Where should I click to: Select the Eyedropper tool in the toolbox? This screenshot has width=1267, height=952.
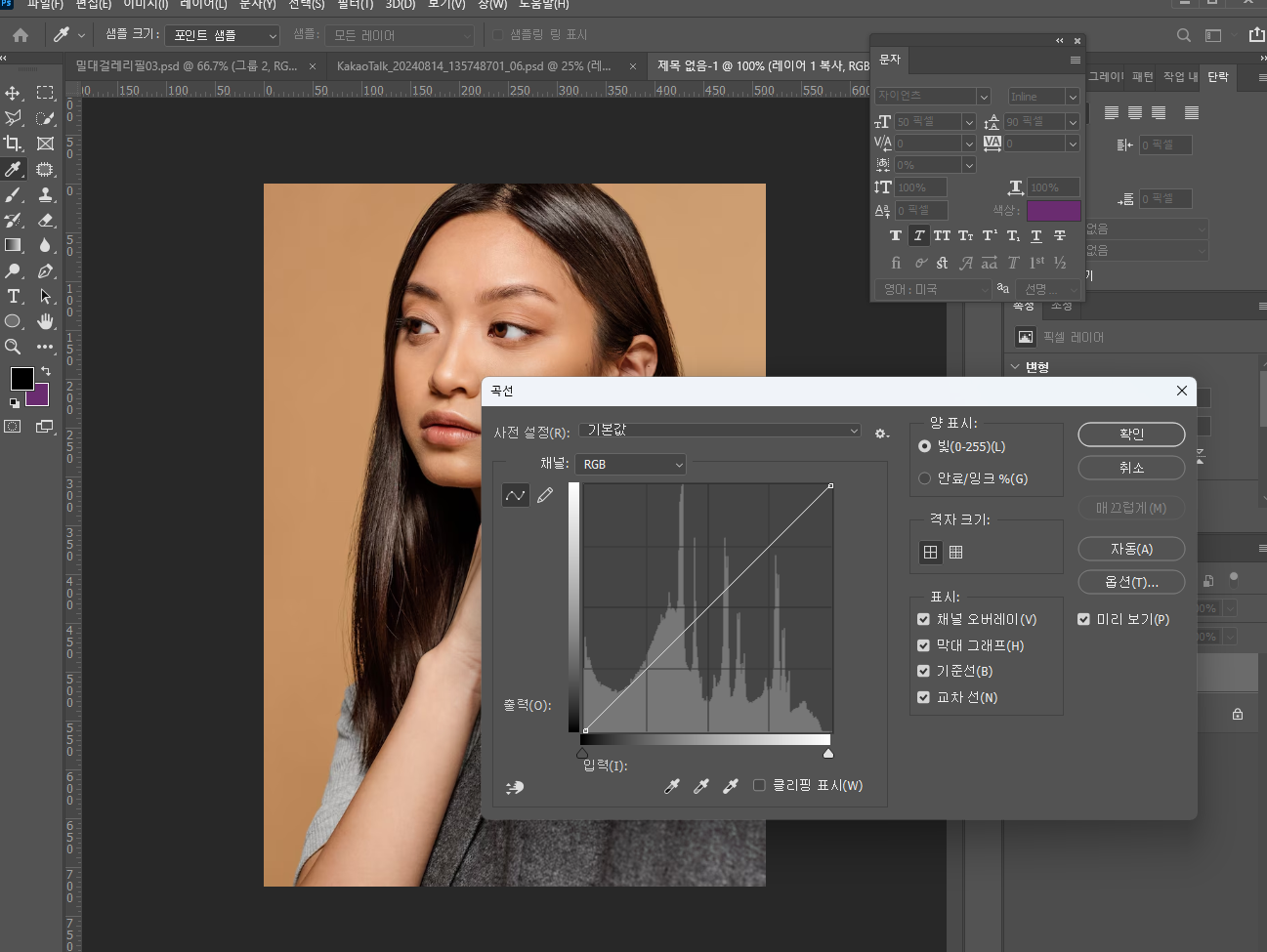14,169
